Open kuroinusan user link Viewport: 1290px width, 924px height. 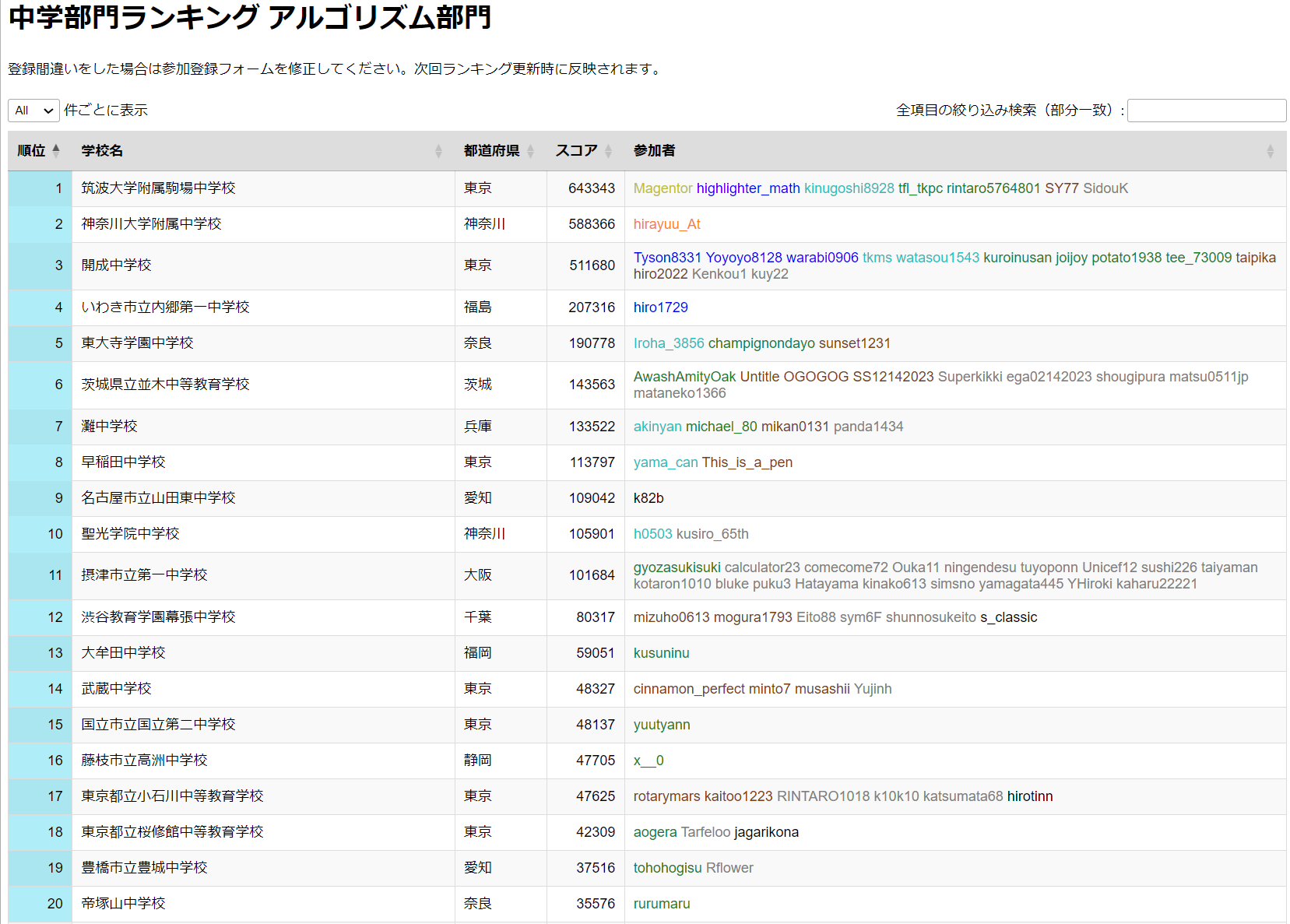(x=1018, y=258)
